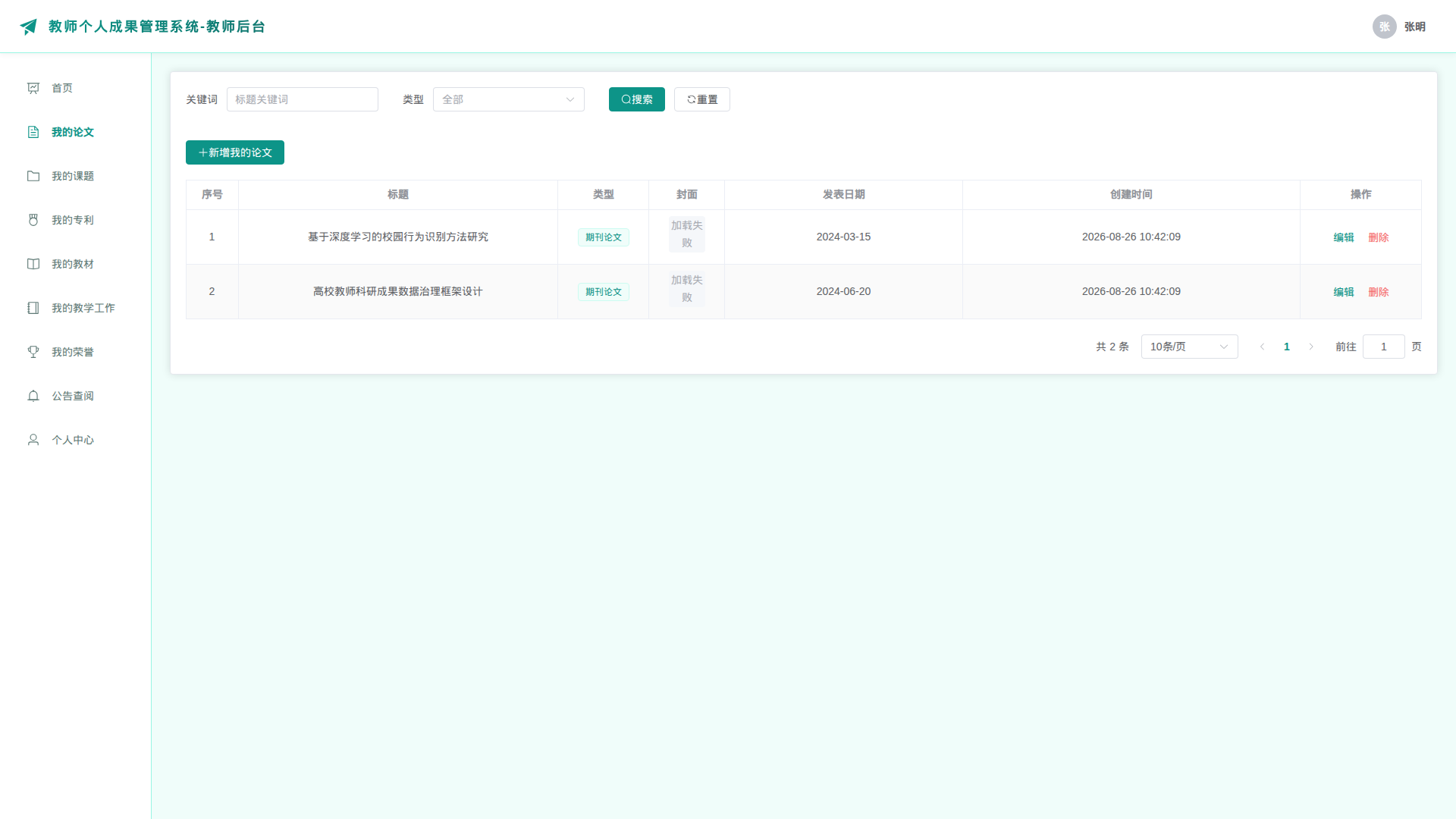Click the home page sidebar icon
The height and width of the screenshot is (819, 1456).
33,88
